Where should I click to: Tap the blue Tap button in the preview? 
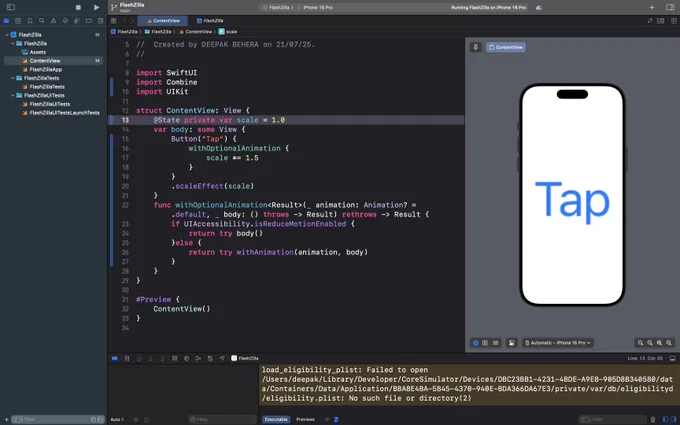click(x=572, y=201)
